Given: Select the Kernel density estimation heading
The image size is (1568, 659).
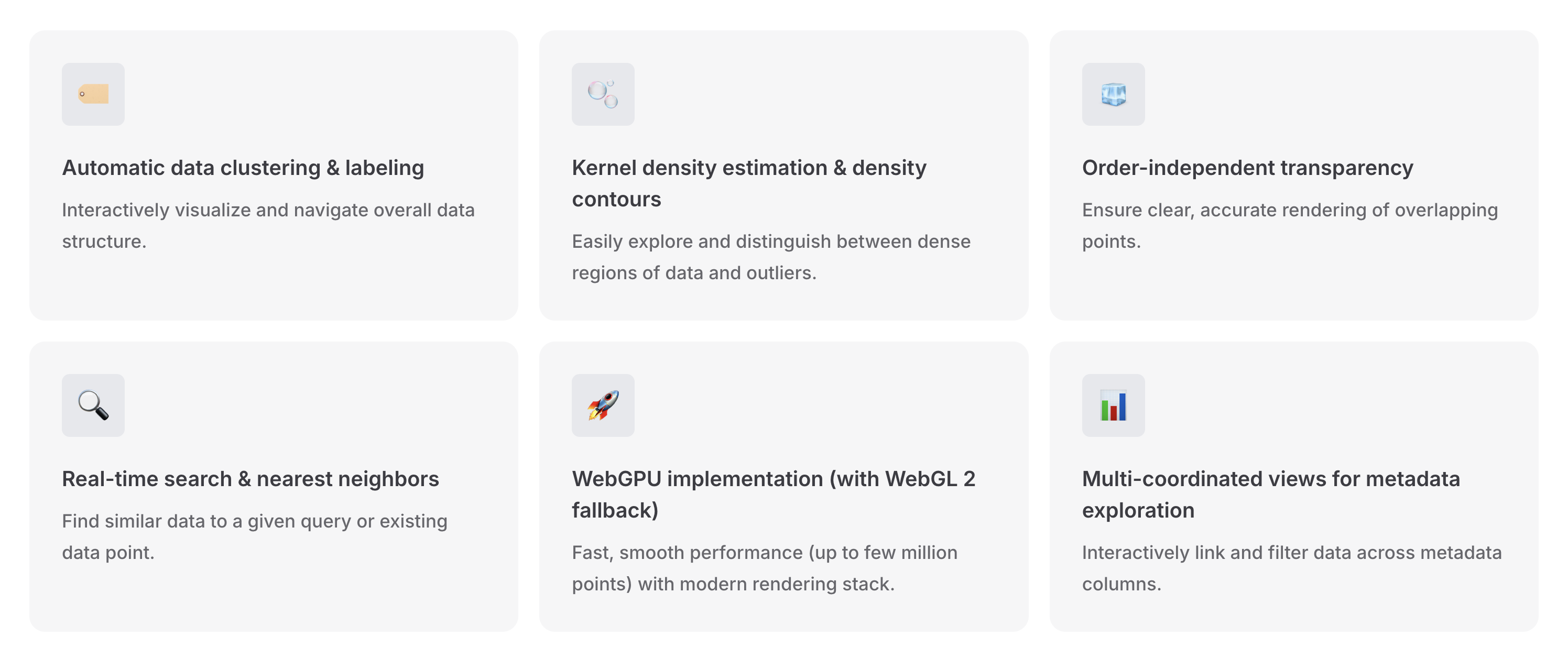Looking at the screenshot, I should [x=749, y=183].
